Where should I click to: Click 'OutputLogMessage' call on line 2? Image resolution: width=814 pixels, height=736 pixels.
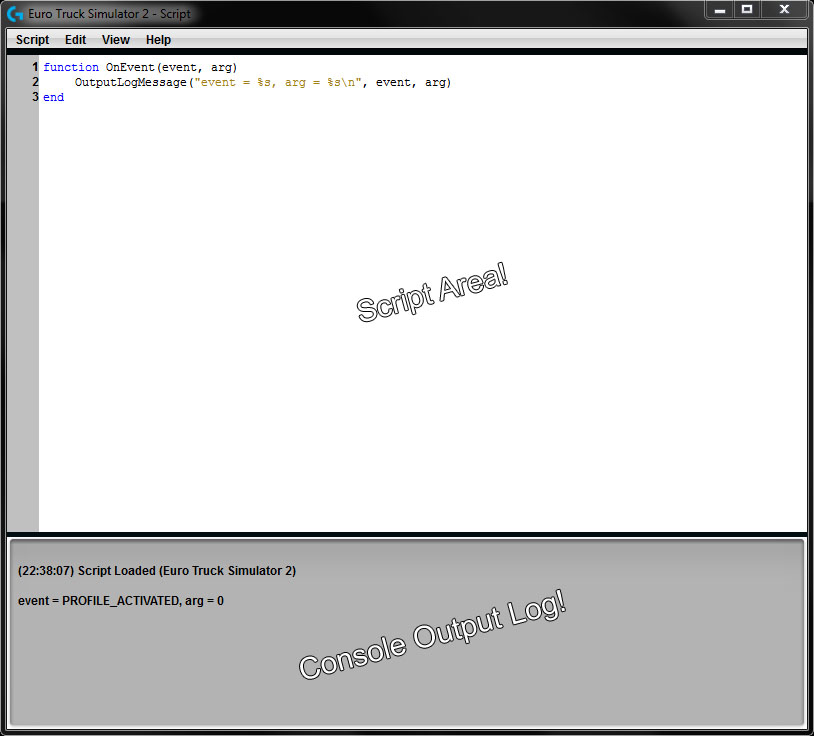[x=130, y=82]
